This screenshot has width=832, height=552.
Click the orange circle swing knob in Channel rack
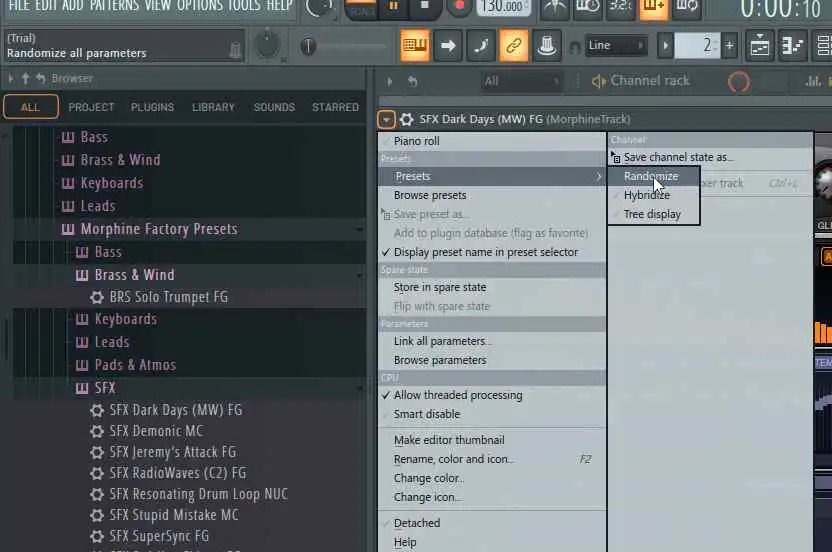click(739, 82)
